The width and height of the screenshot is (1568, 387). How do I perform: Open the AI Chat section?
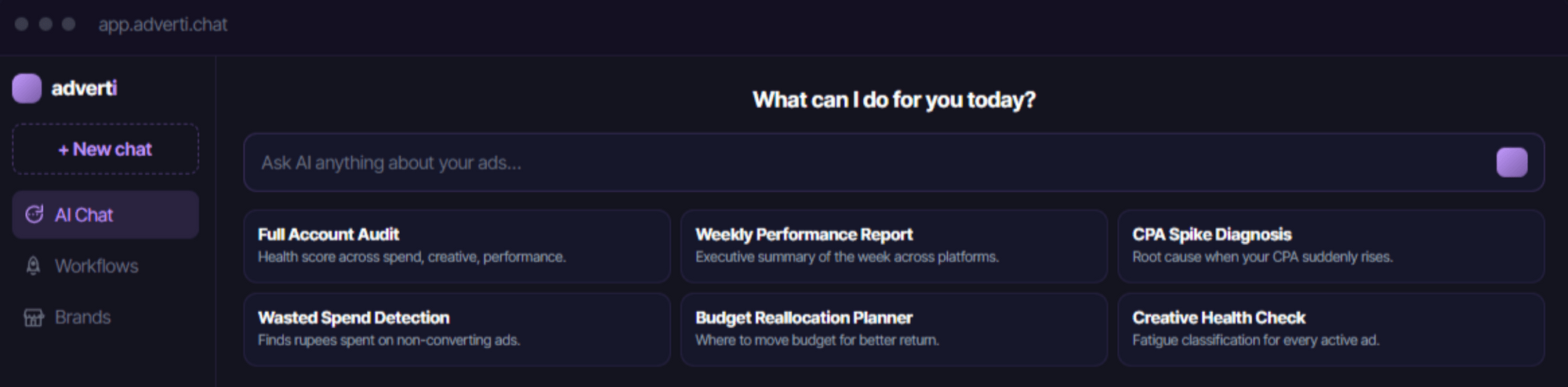(x=105, y=215)
